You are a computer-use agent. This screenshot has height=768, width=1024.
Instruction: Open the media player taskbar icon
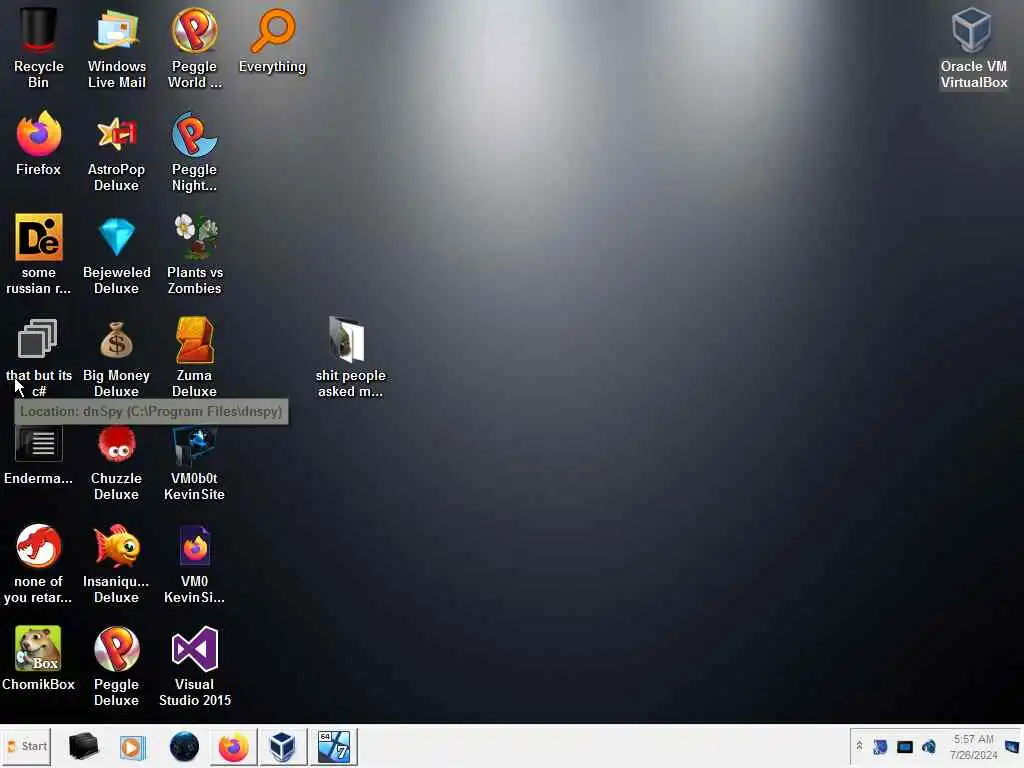click(133, 746)
